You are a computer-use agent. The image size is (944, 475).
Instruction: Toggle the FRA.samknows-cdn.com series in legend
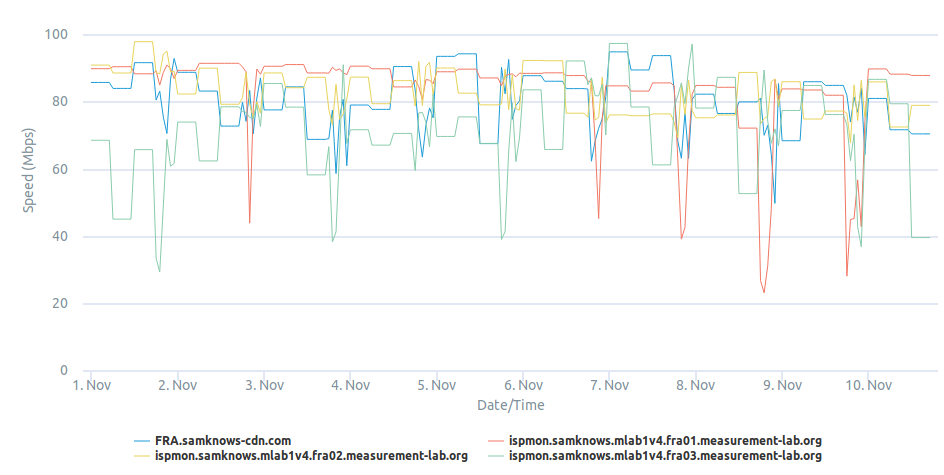click(x=222, y=440)
